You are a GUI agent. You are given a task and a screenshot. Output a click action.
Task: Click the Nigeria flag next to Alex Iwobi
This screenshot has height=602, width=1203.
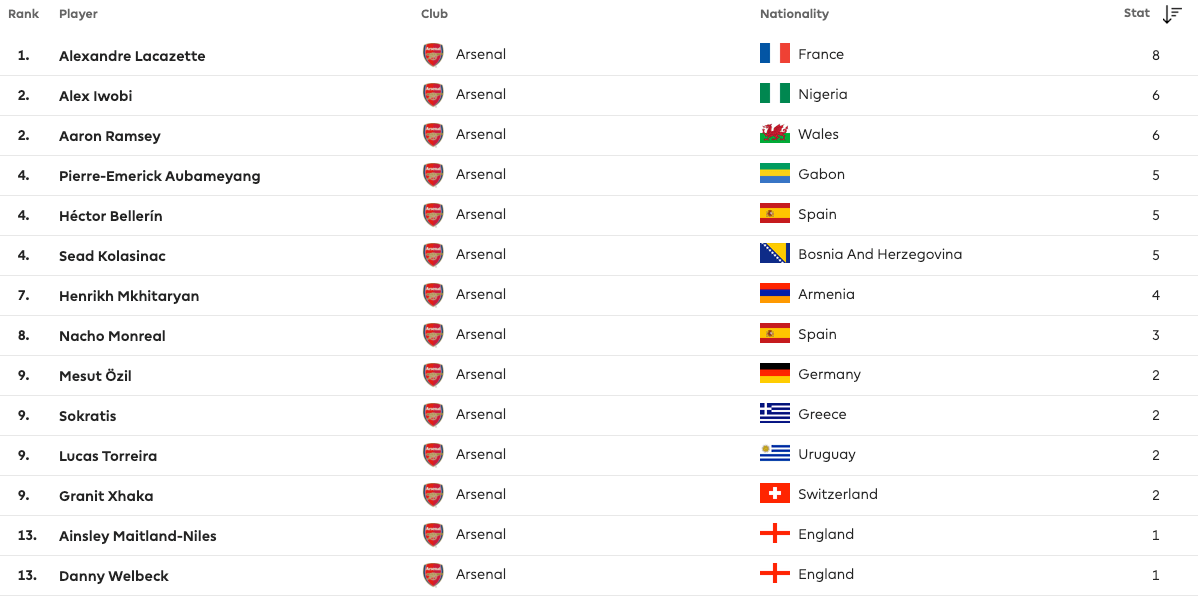773,94
